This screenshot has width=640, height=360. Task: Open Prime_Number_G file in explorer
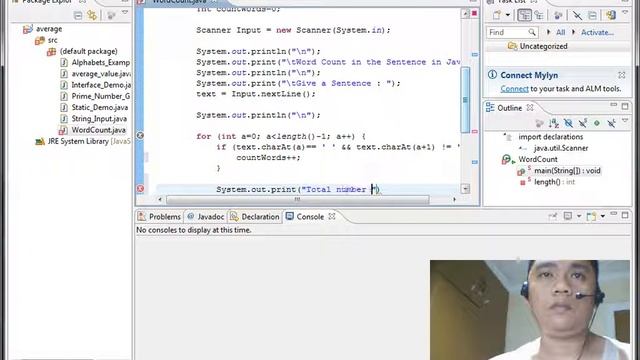[101, 96]
